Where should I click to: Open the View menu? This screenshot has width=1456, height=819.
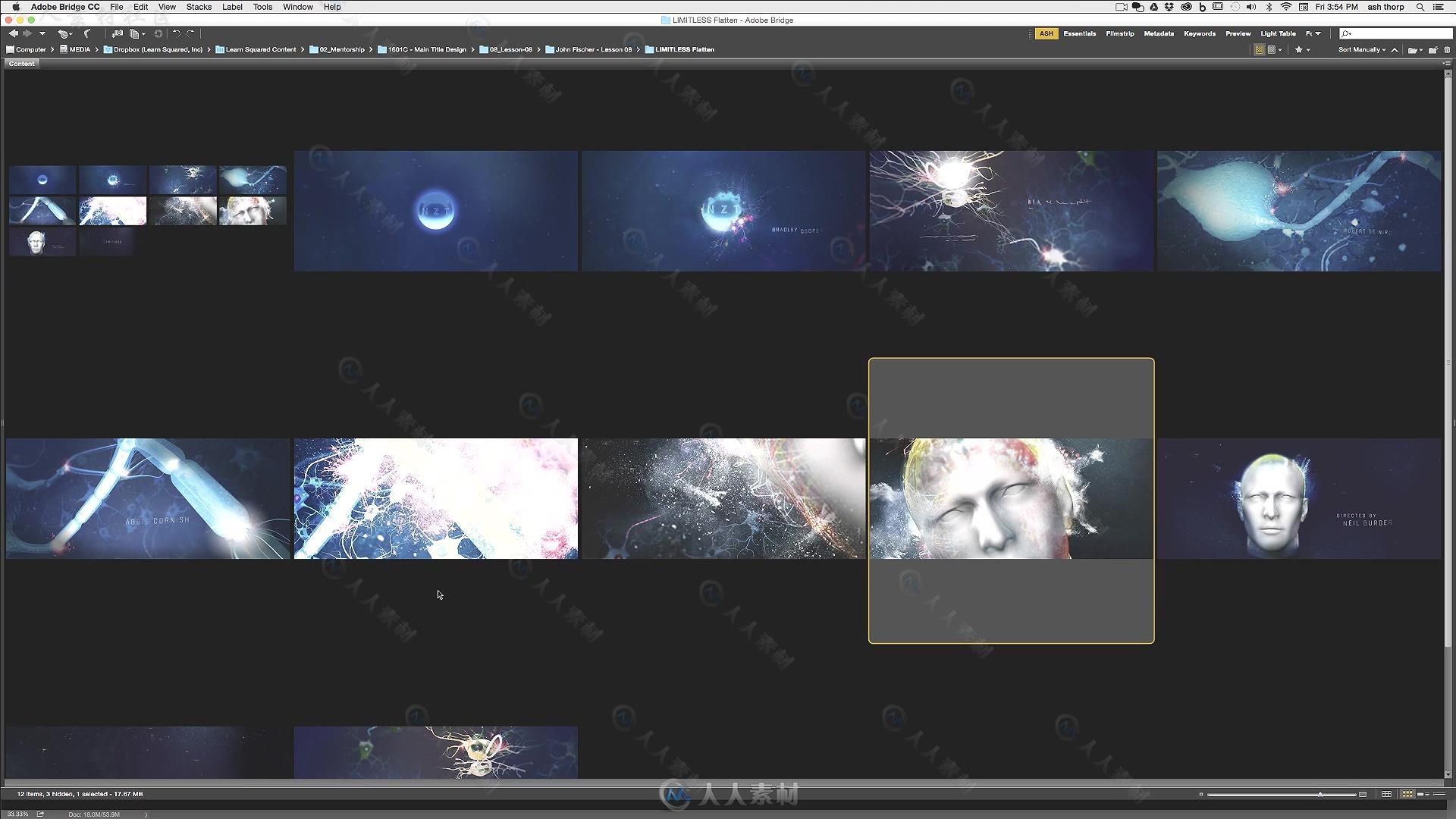[167, 7]
